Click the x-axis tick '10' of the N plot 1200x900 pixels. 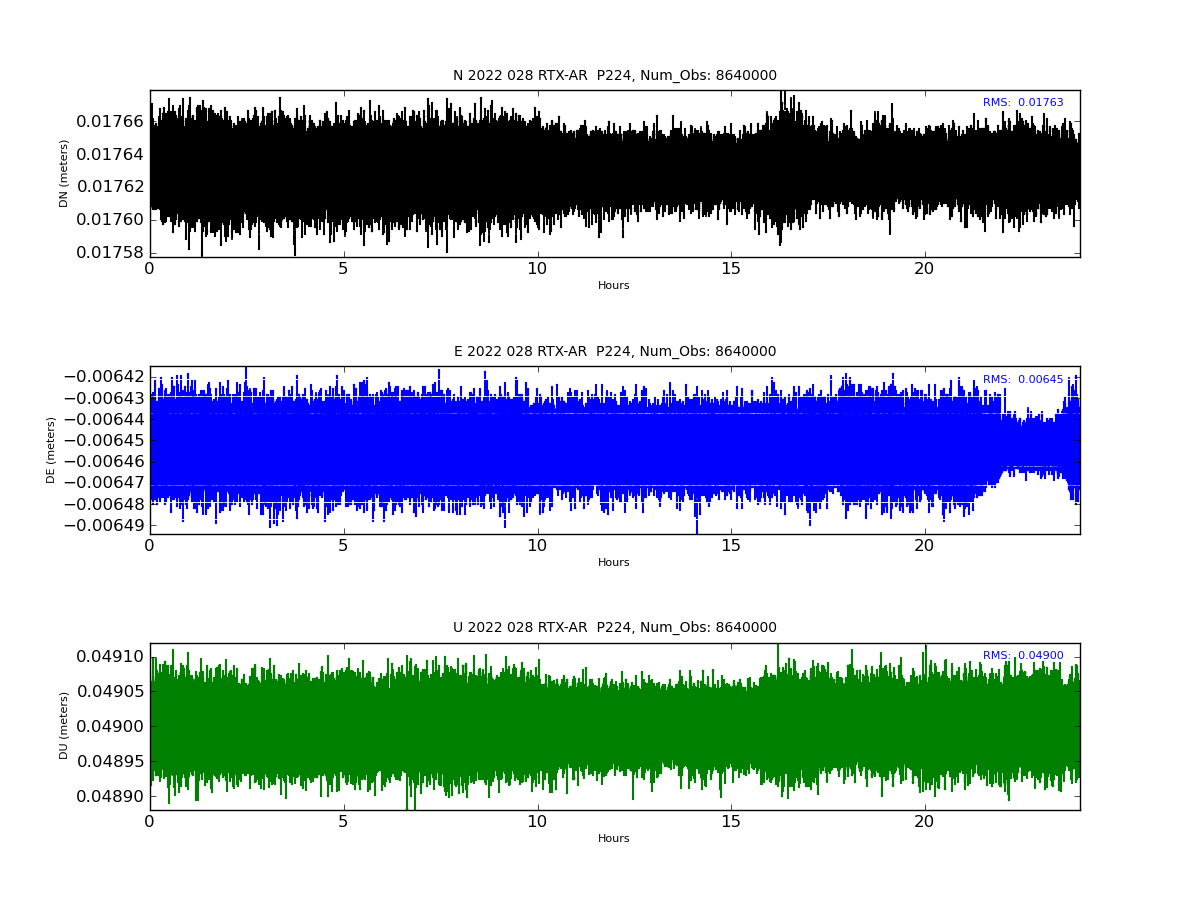[x=537, y=269]
